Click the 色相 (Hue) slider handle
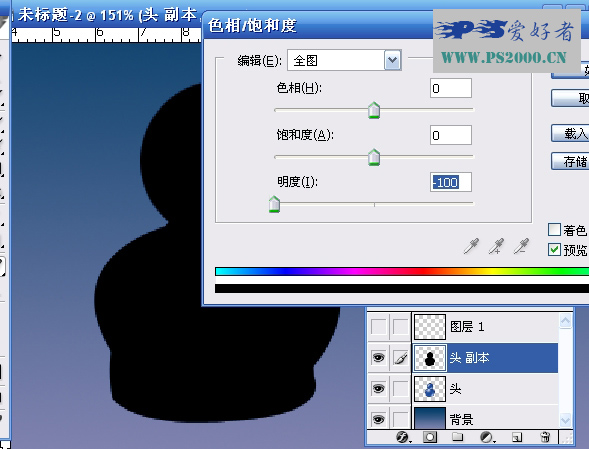 (374, 110)
